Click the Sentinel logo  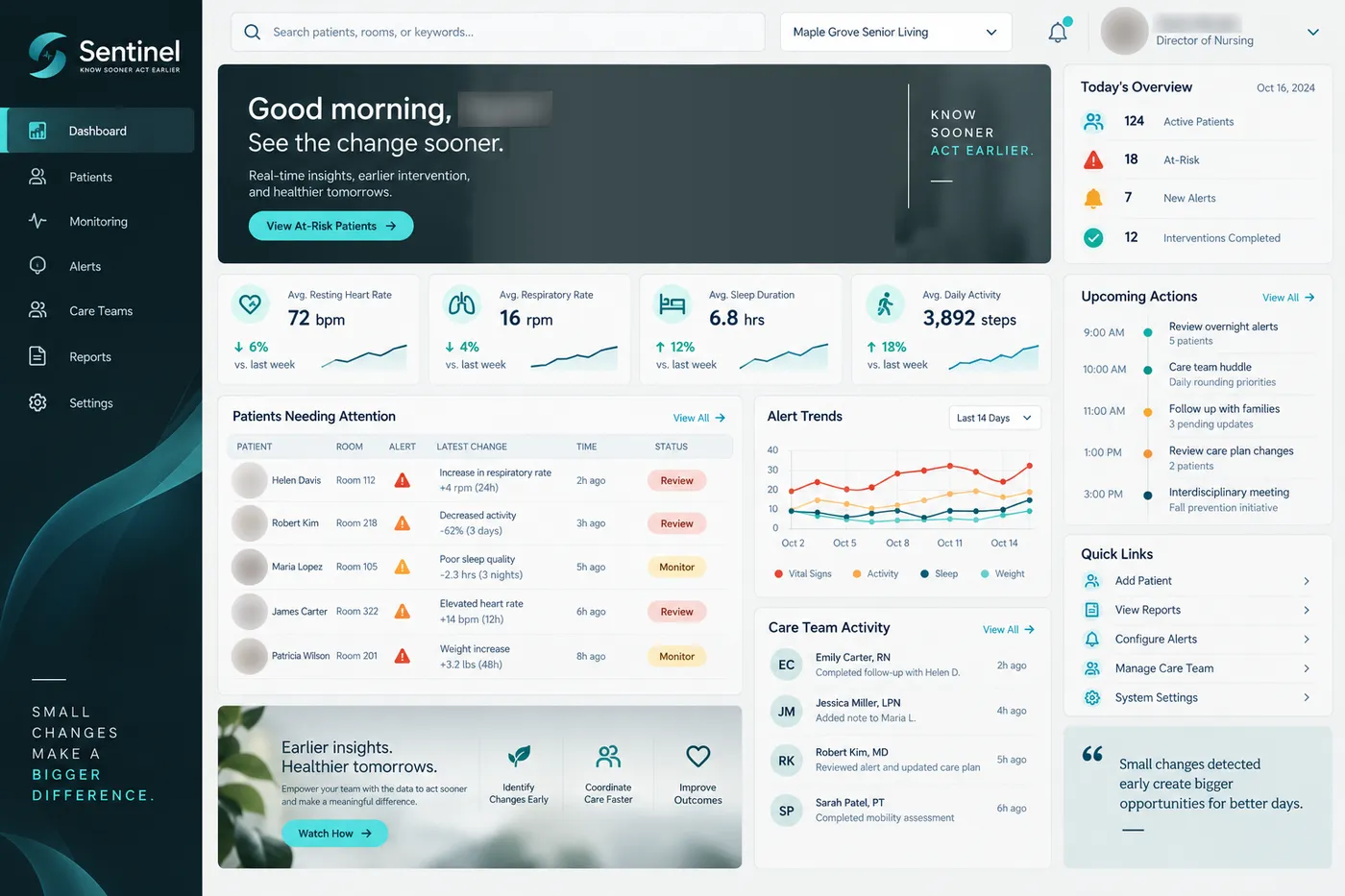[104, 54]
